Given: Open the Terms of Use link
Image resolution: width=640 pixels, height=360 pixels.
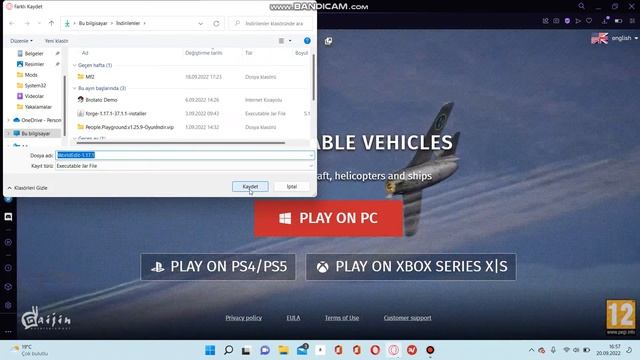Looking at the screenshot, I should point(342,318).
